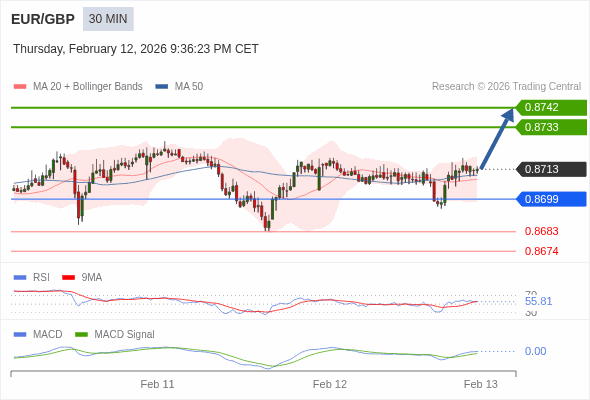Click the 30 MIN timeframe badge
The height and width of the screenshot is (400, 590).
[x=108, y=19]
